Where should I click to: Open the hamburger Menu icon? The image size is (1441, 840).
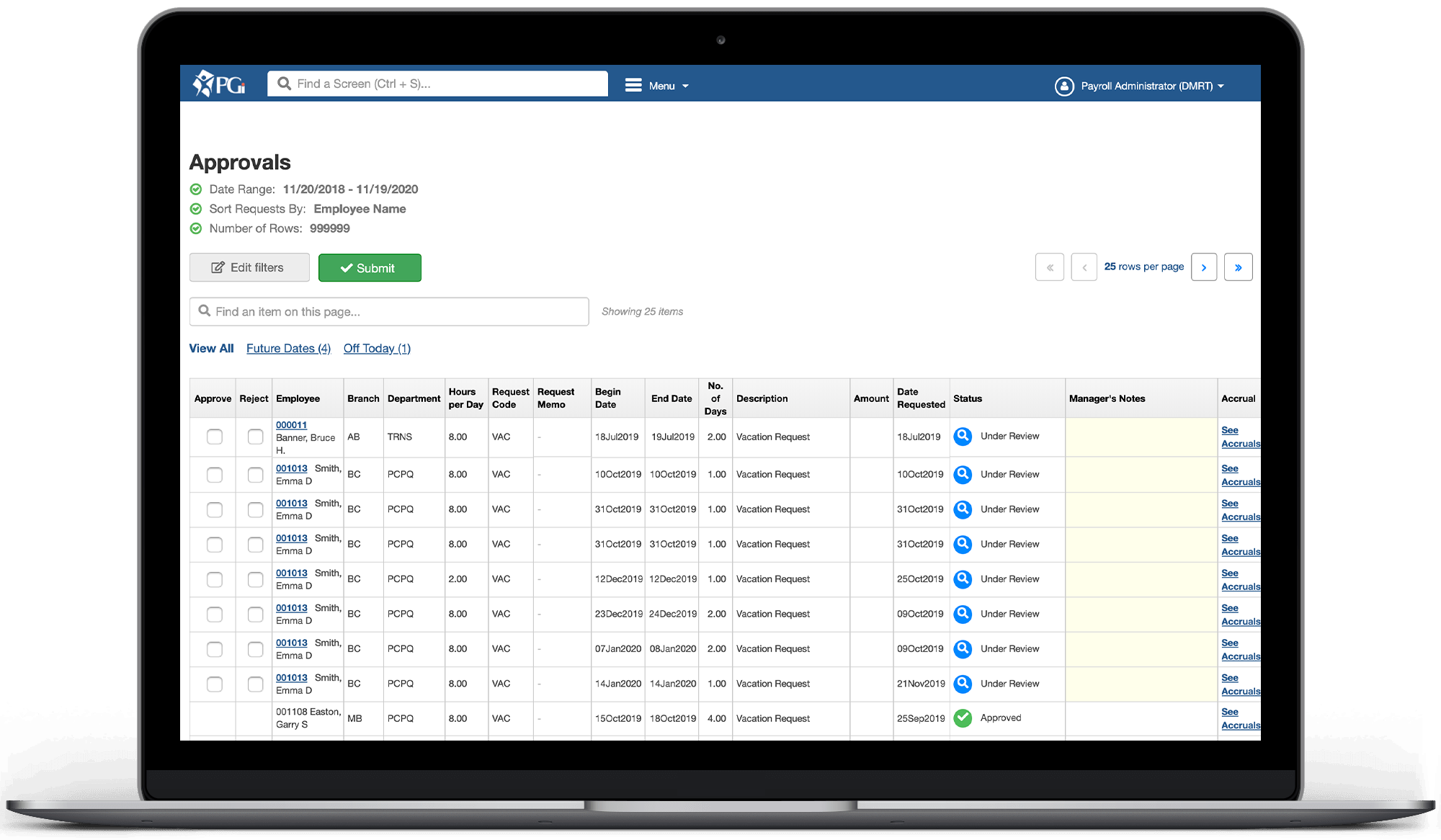[x=633, y=84]
